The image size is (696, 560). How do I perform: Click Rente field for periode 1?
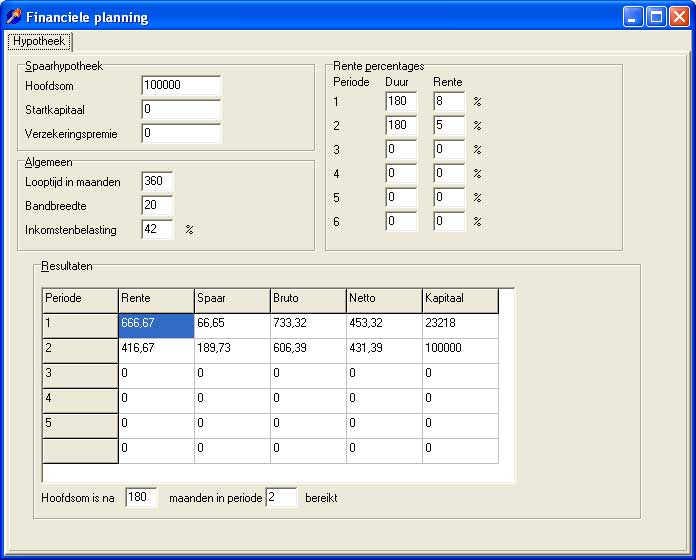click(x=449, y=101)
